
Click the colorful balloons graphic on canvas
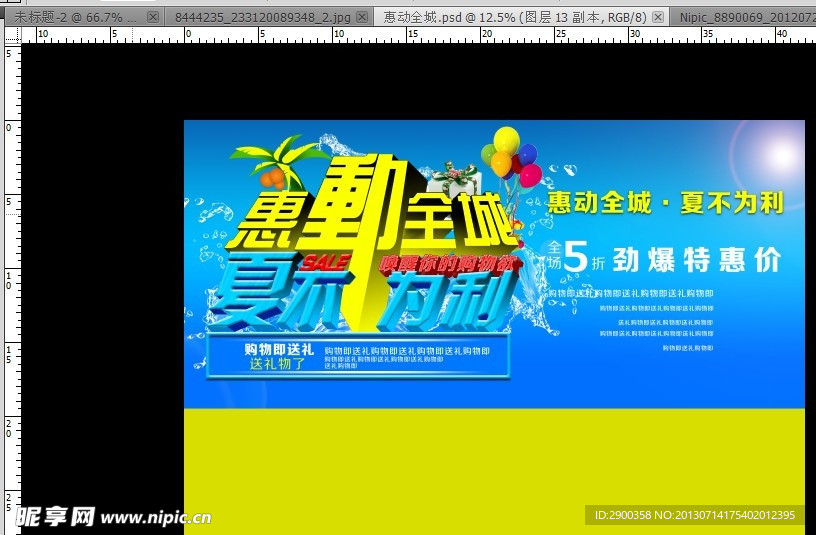[511, 156]
